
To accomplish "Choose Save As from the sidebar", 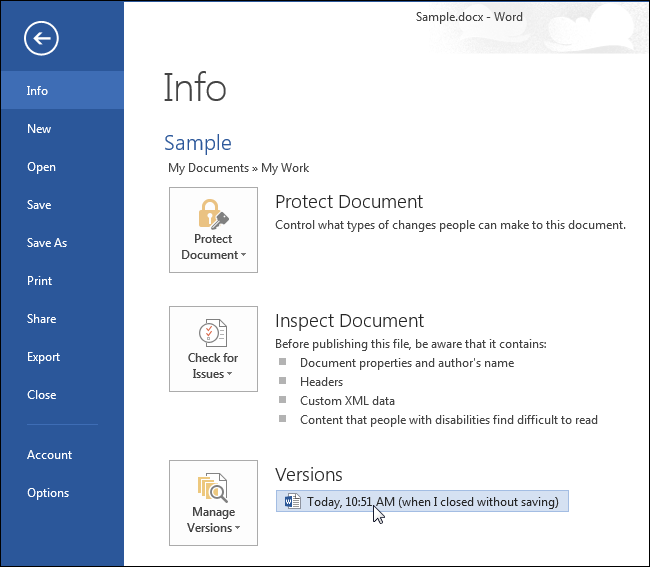I will (47, 243).
